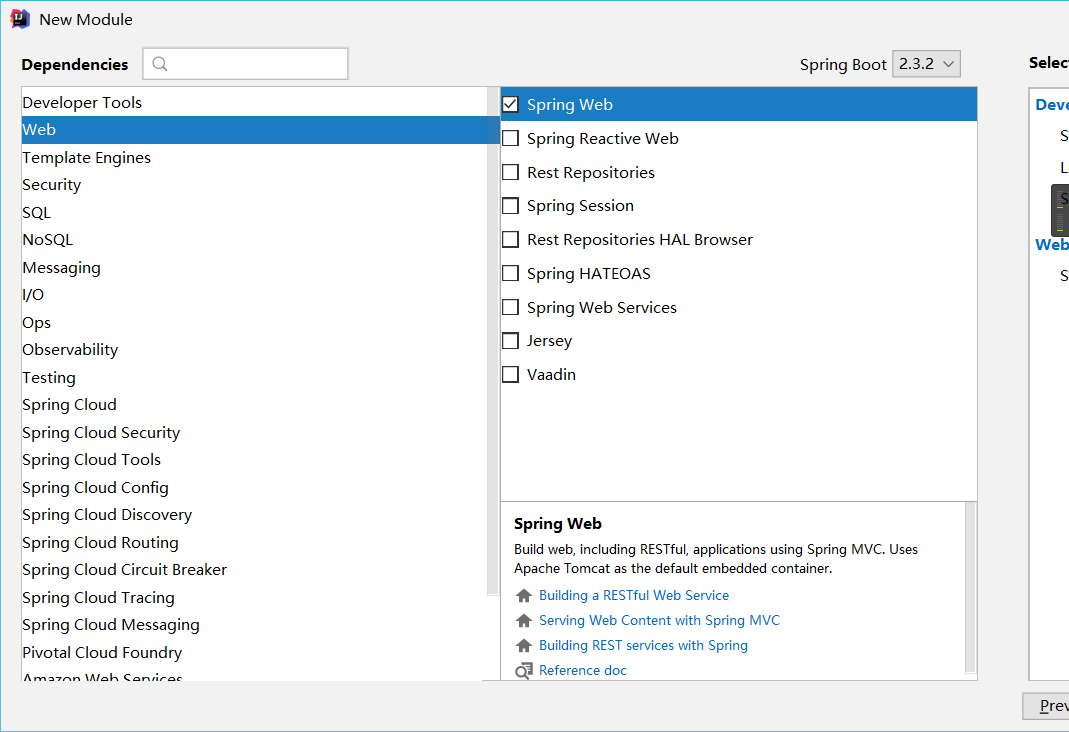This screenshot has width=1069, height=732.
Task: Enable the Spring Reactive Web checkbox
Action: coord(511,138)
